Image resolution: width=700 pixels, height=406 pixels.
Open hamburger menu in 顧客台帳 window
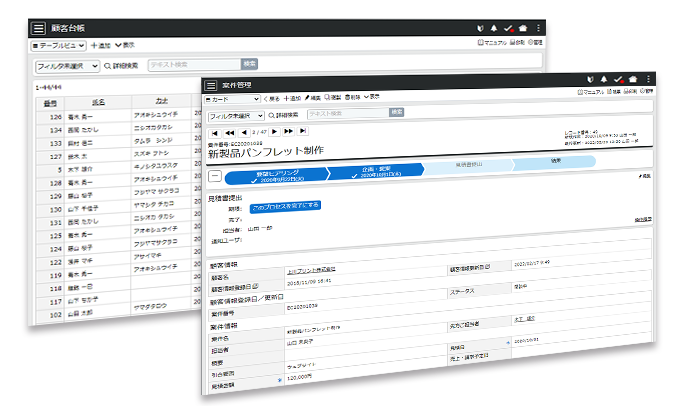tap(39, 29)
